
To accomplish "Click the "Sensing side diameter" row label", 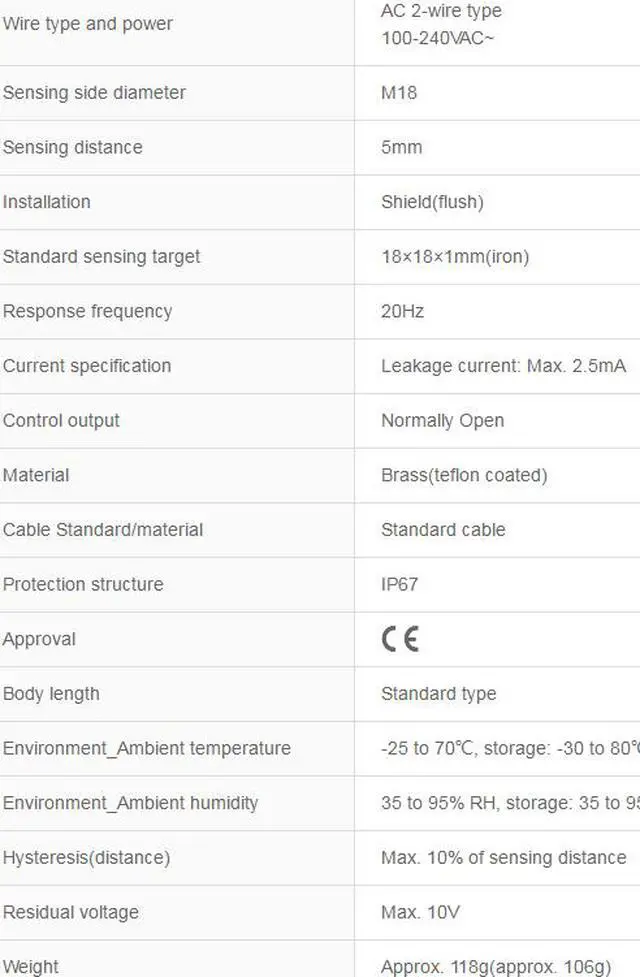I will [94, 93].
